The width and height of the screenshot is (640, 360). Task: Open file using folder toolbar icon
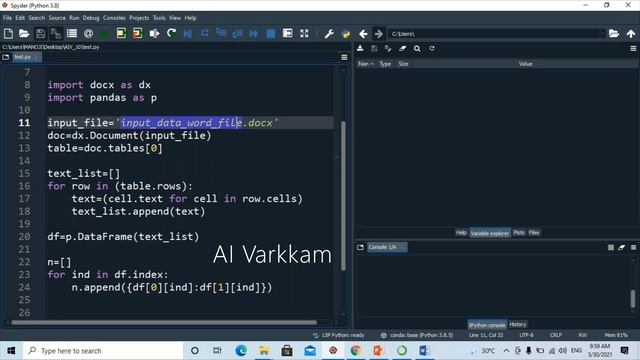[24, 33]
